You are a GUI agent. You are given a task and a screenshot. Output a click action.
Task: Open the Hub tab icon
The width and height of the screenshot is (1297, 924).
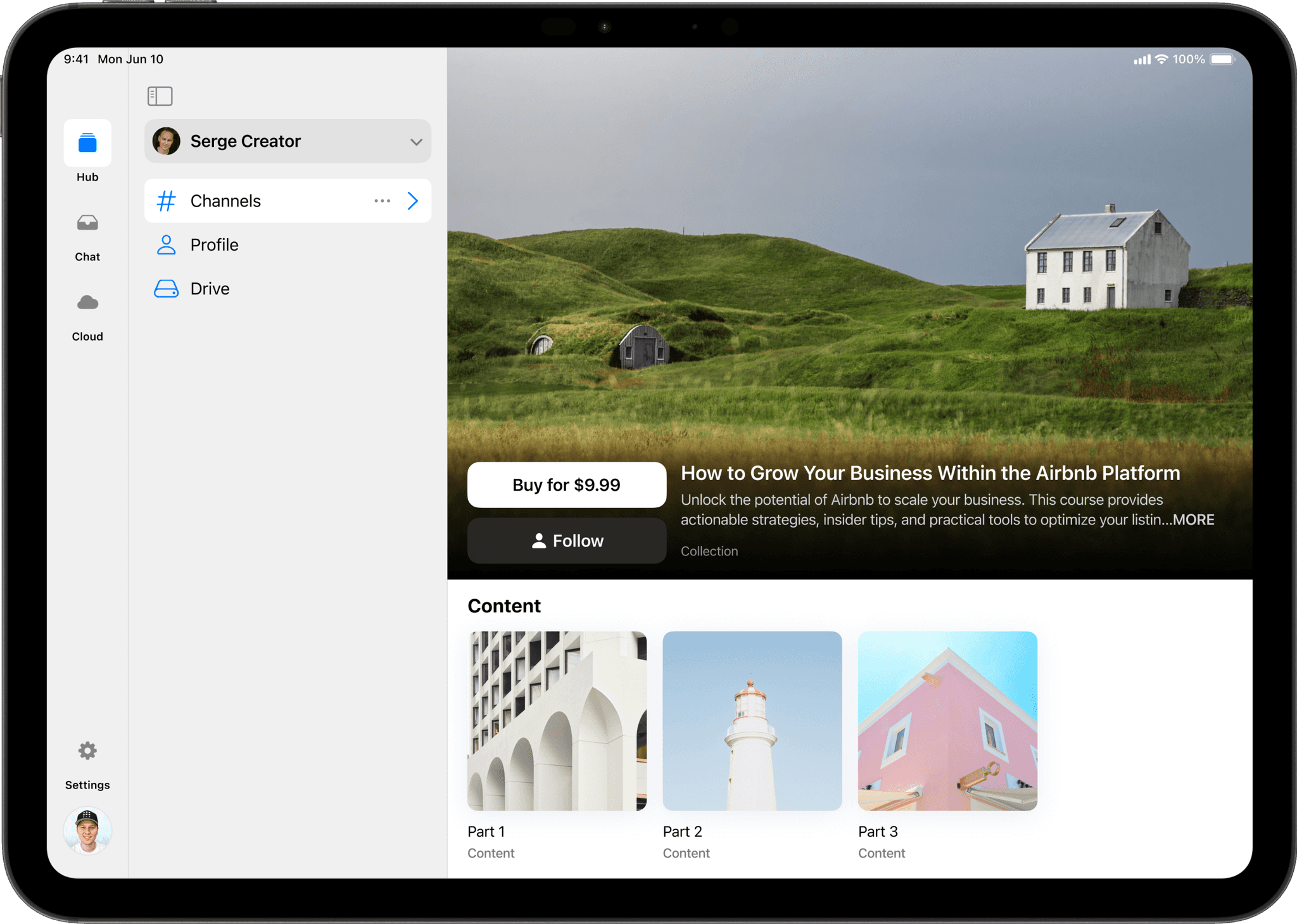pyautogui.click(x=87, y=143)
